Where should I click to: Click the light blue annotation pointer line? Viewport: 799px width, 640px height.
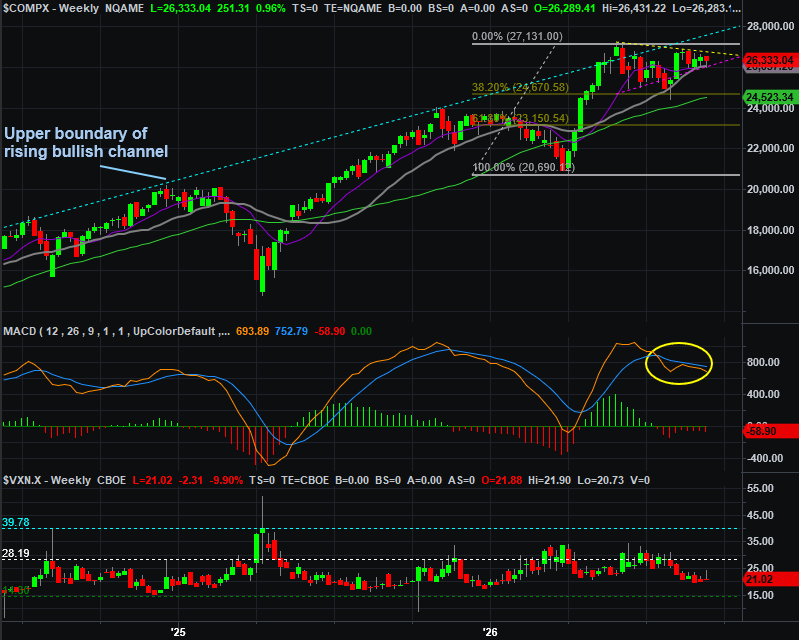point(133,172)
